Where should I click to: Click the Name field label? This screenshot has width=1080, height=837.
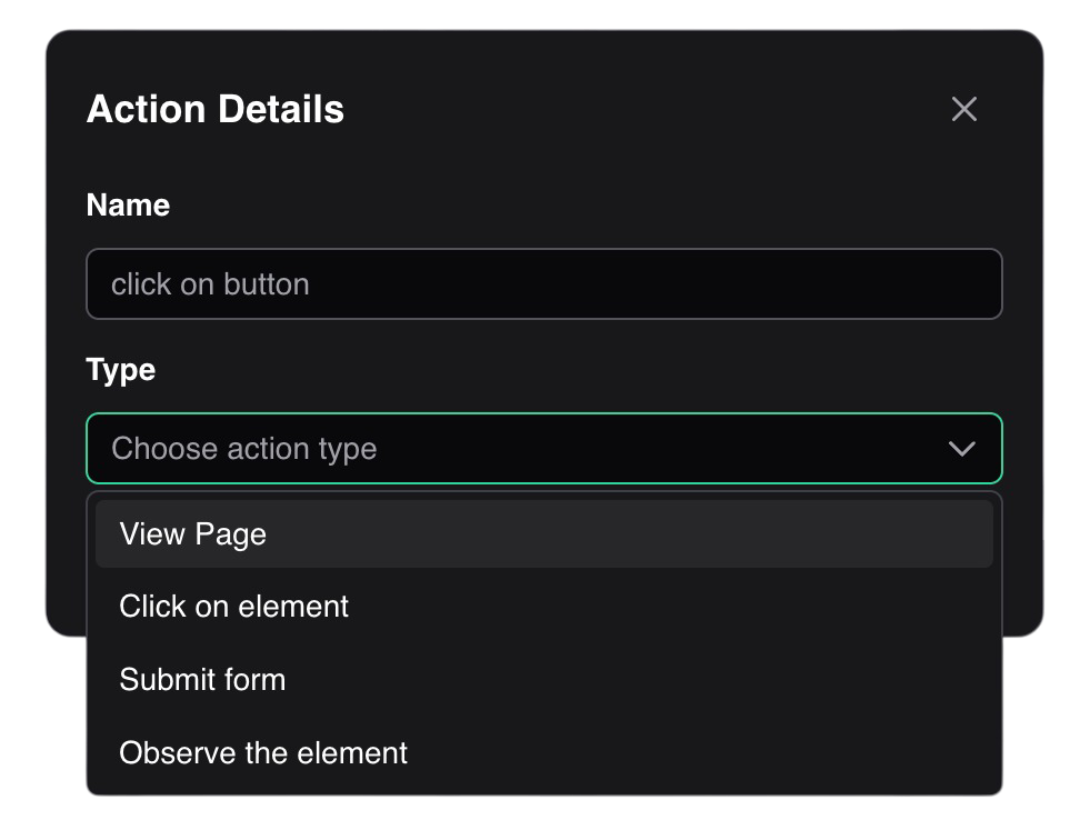(128, 205)
